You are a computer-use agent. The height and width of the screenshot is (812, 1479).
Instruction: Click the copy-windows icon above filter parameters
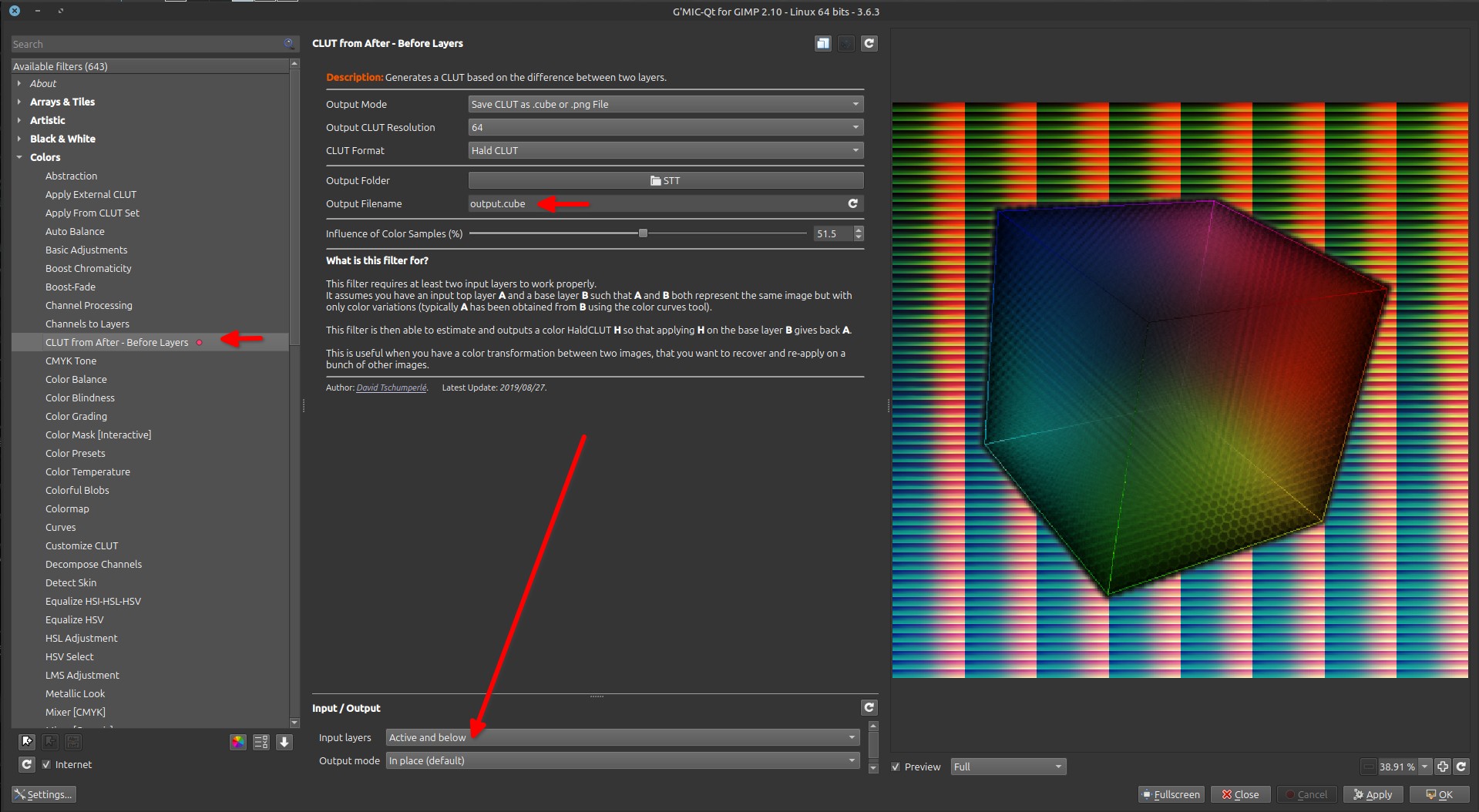(823, 44)
